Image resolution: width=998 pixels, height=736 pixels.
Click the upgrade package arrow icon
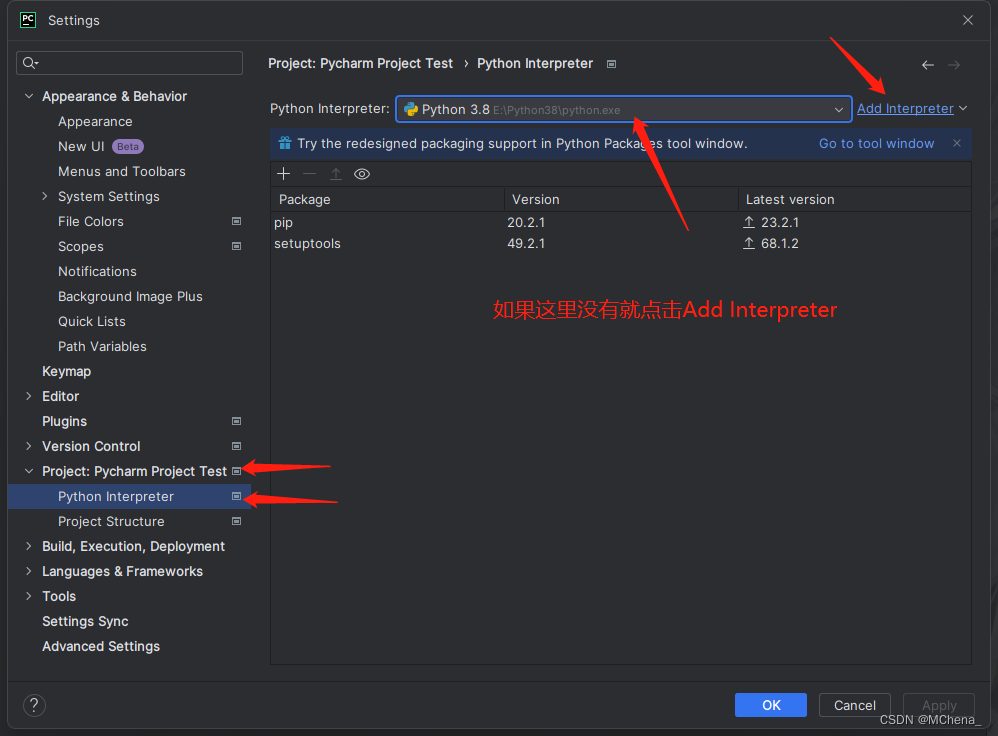click(x=336, y=174)
